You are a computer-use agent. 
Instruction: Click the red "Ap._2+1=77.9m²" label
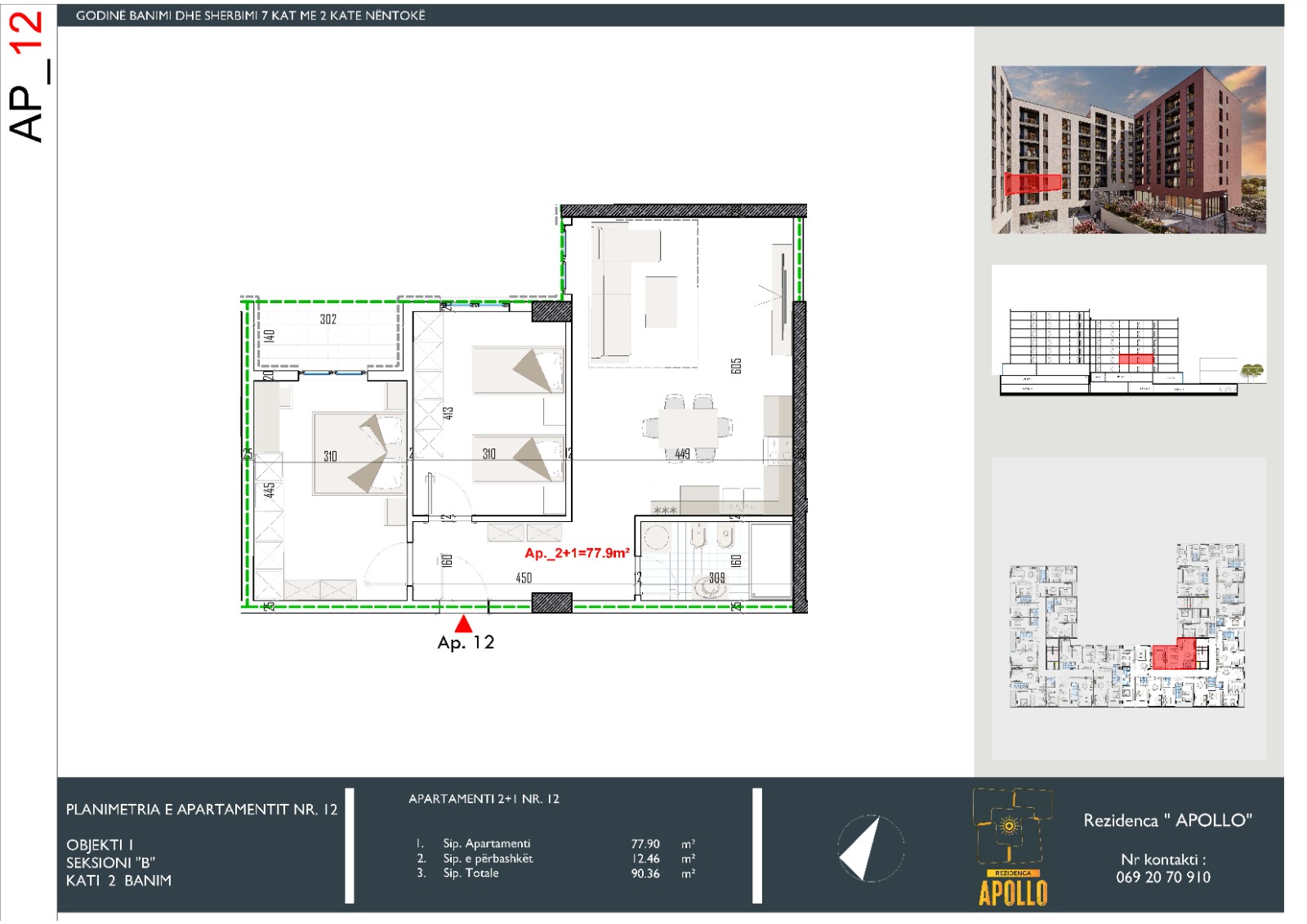(x=577, y=553)
